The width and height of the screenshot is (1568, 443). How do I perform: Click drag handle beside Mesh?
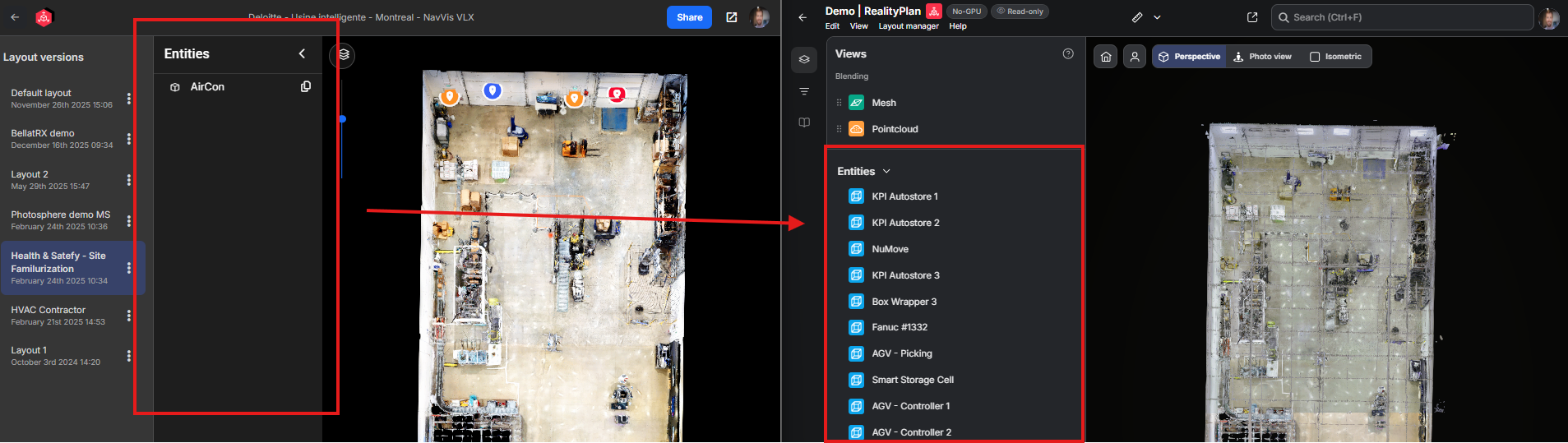point(839,103)
